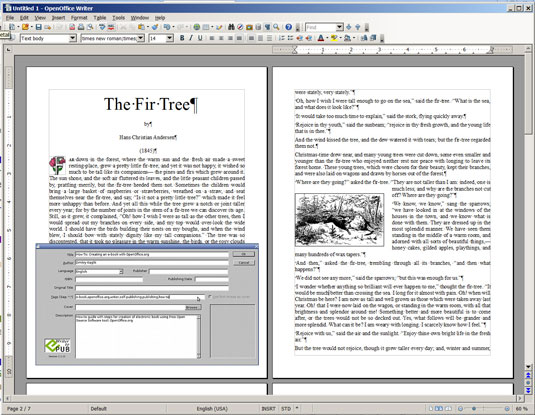Click the Print icon
535x415 pixels.
pyautogui.click(x=81, y=27)
